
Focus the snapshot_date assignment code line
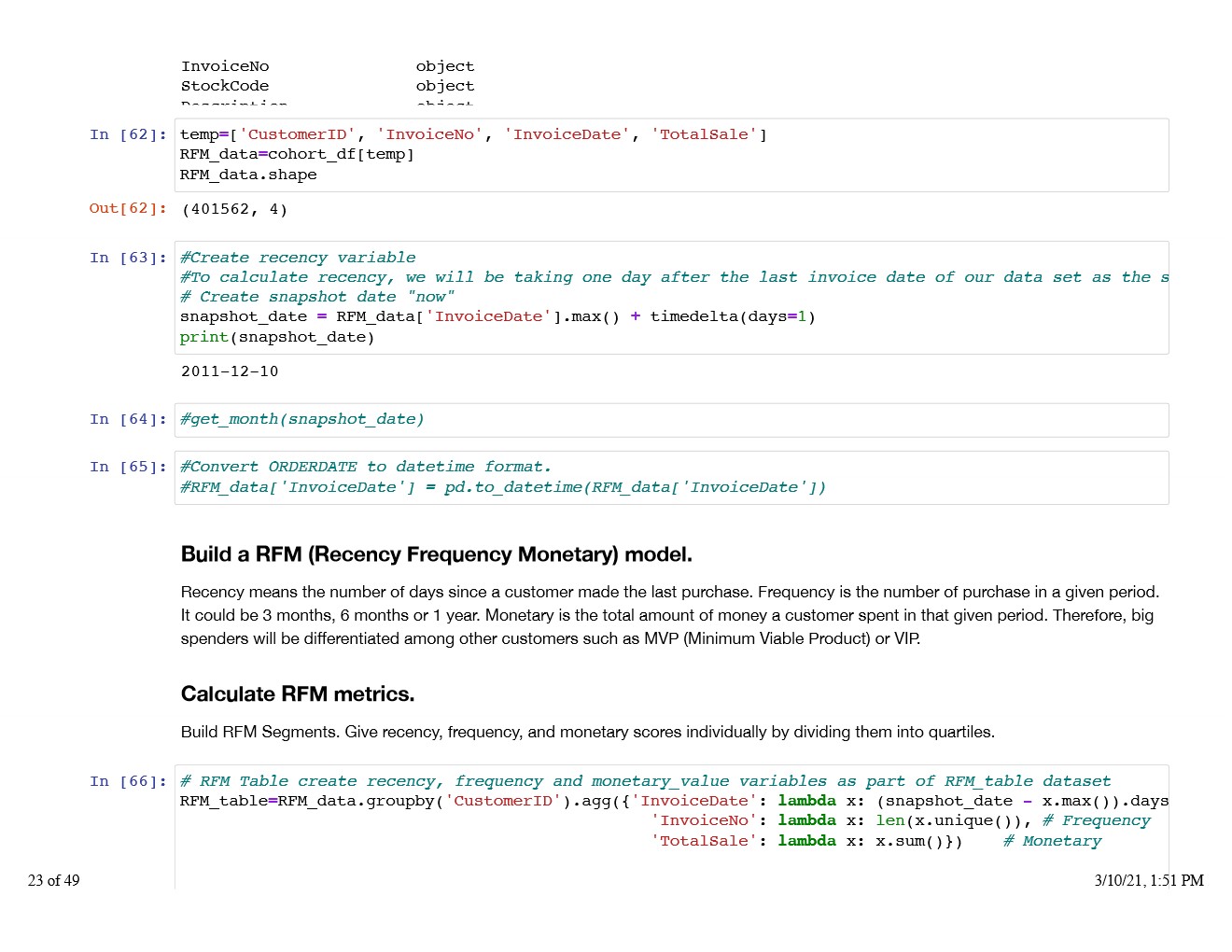(x=497, y=316)
